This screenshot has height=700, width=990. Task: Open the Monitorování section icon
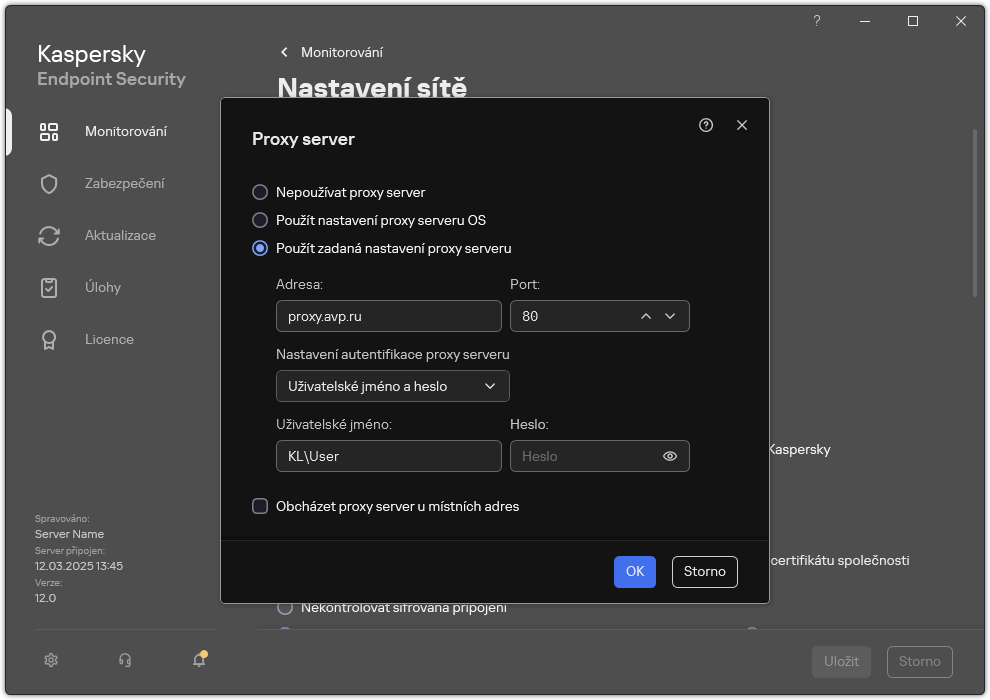pos(49,131)
